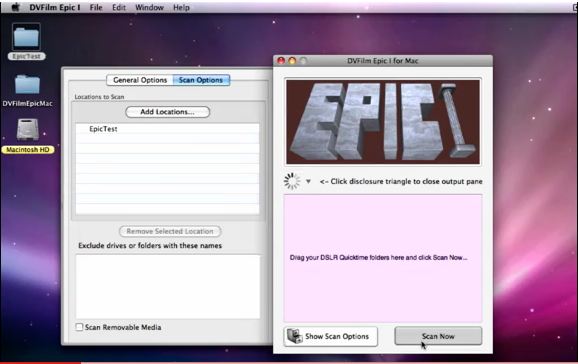
Task: Enable the Scan Removable Media checkbox
Action: pyautogui.click(x=79, y=327)
